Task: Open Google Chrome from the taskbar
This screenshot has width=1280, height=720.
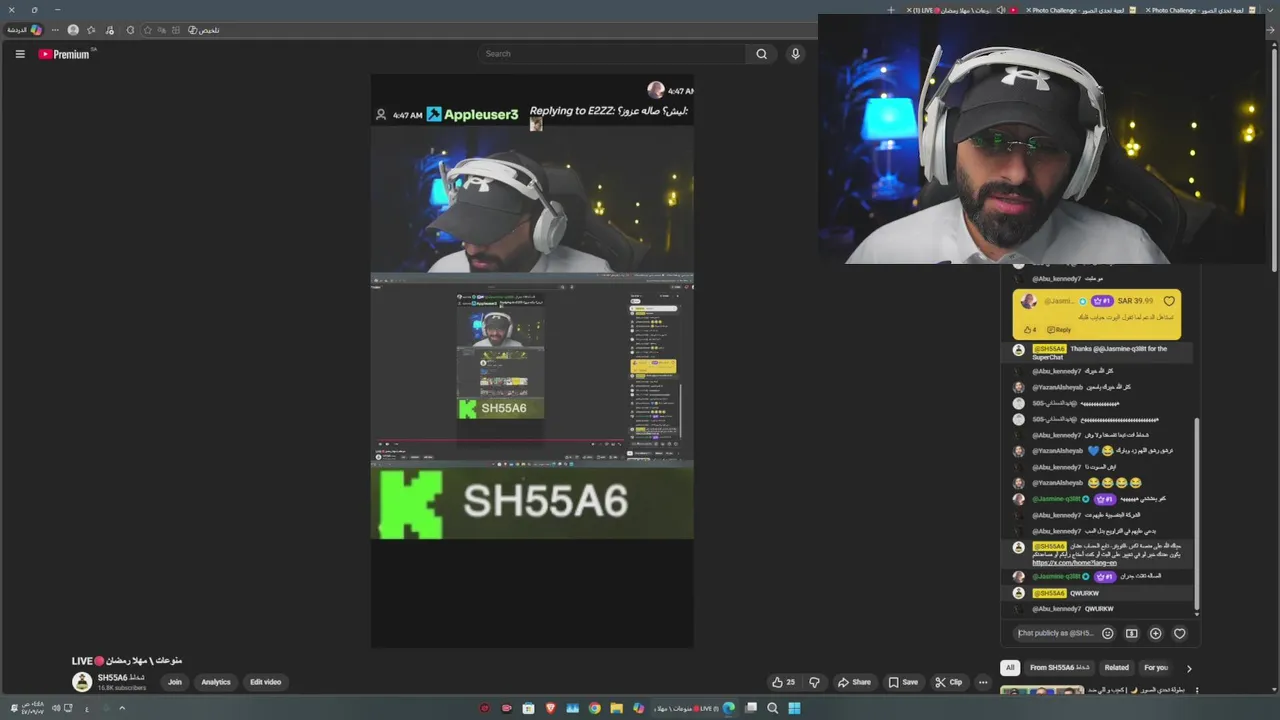Action: tap(594, 708)
